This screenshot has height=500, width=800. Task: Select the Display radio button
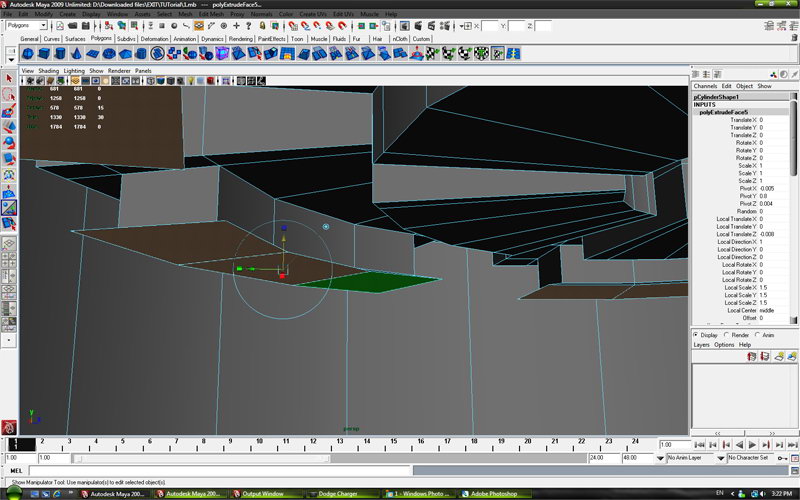(697, 335)
